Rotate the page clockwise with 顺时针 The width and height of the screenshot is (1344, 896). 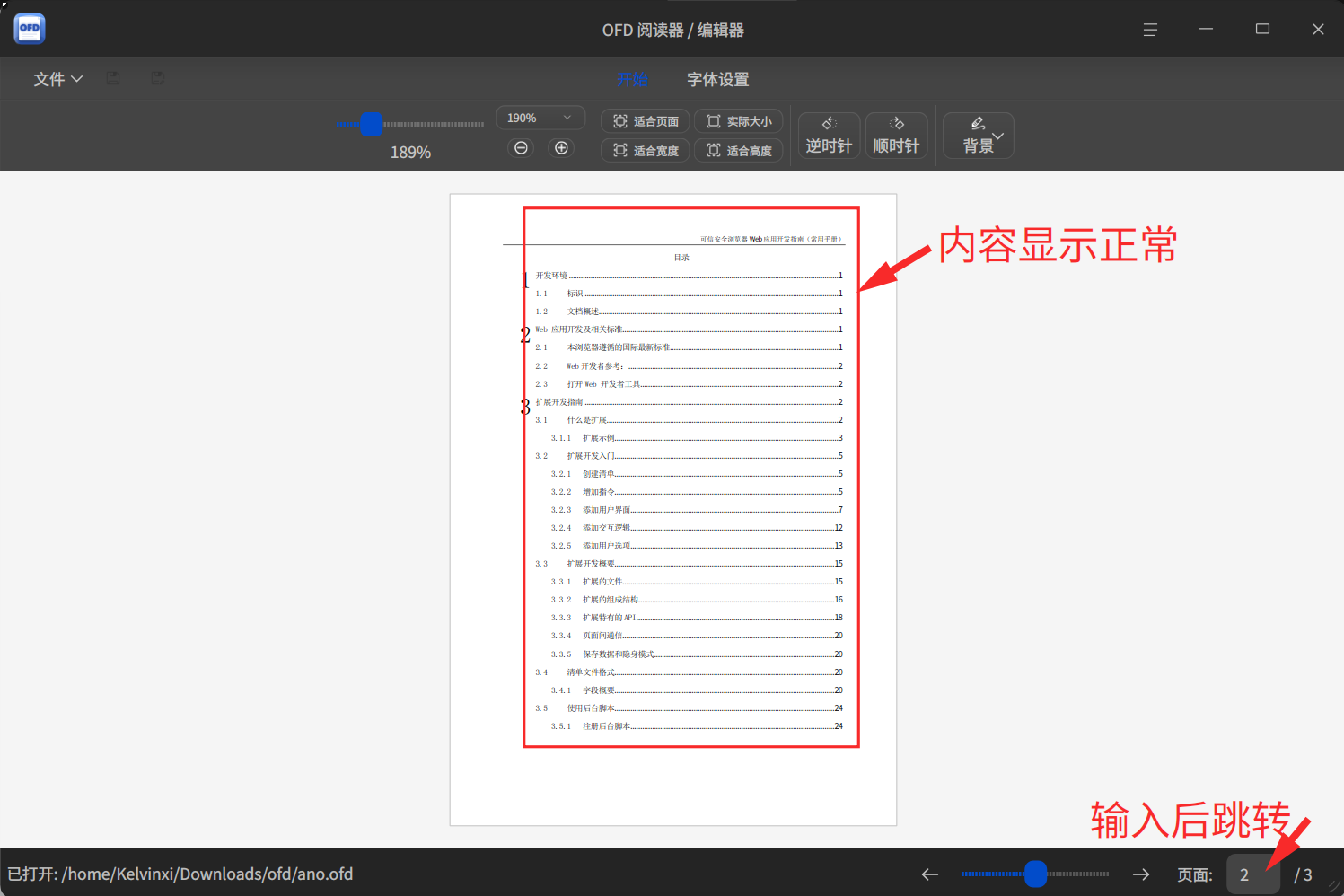click(896, 136)
